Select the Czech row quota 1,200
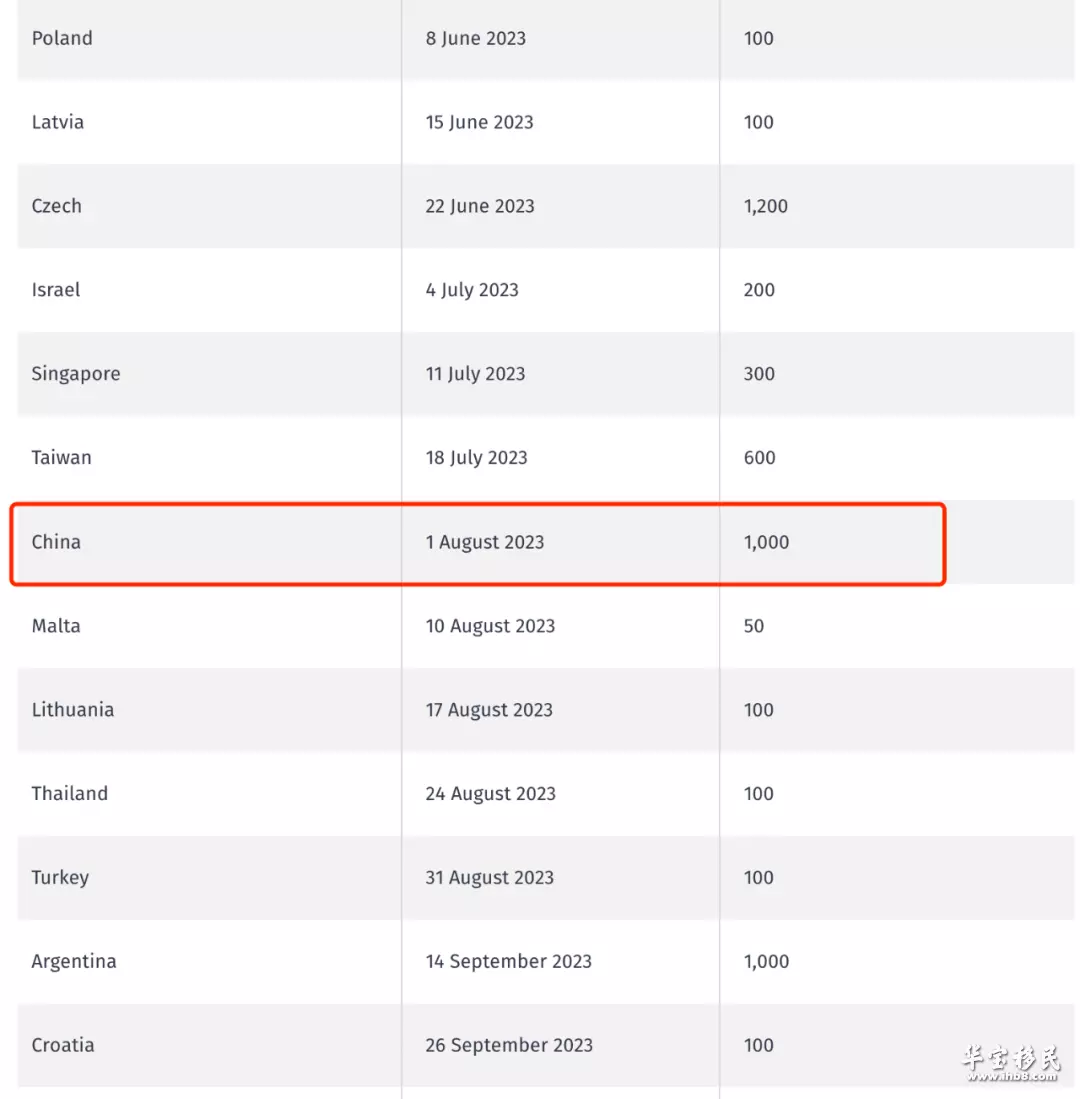1080x1099 pixels. click(x=765, y=206)
